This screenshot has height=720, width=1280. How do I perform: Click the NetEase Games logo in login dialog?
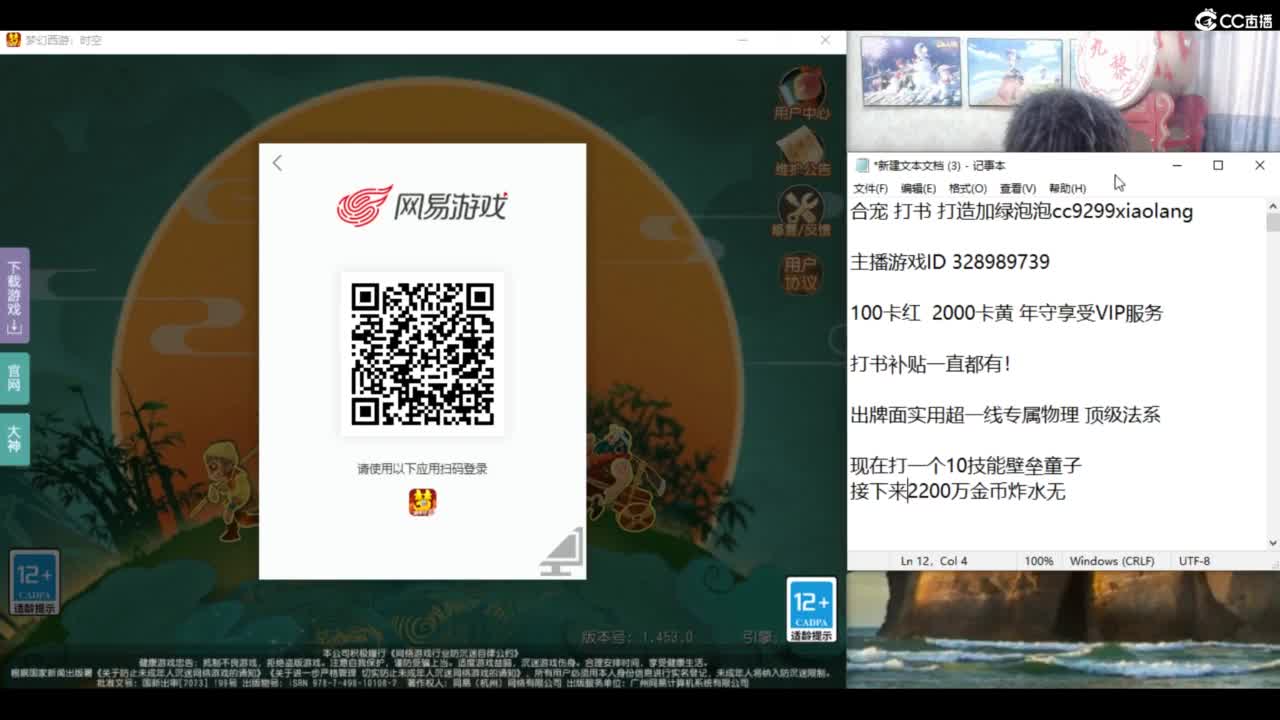click(422, 206)
